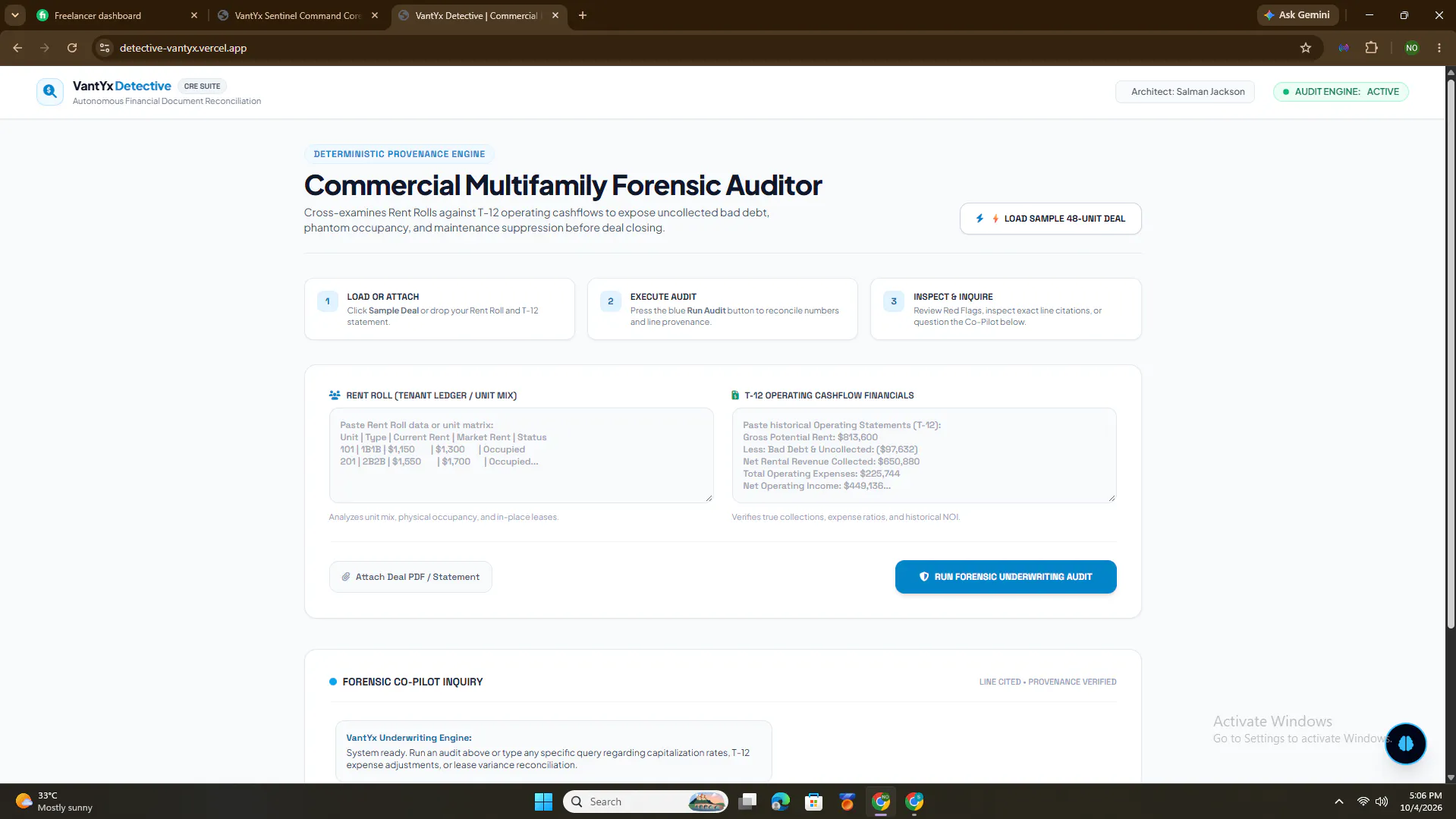Show hidden system tray icons
This screenshot has width=1456, height=819.
[x=1339, y=802]
